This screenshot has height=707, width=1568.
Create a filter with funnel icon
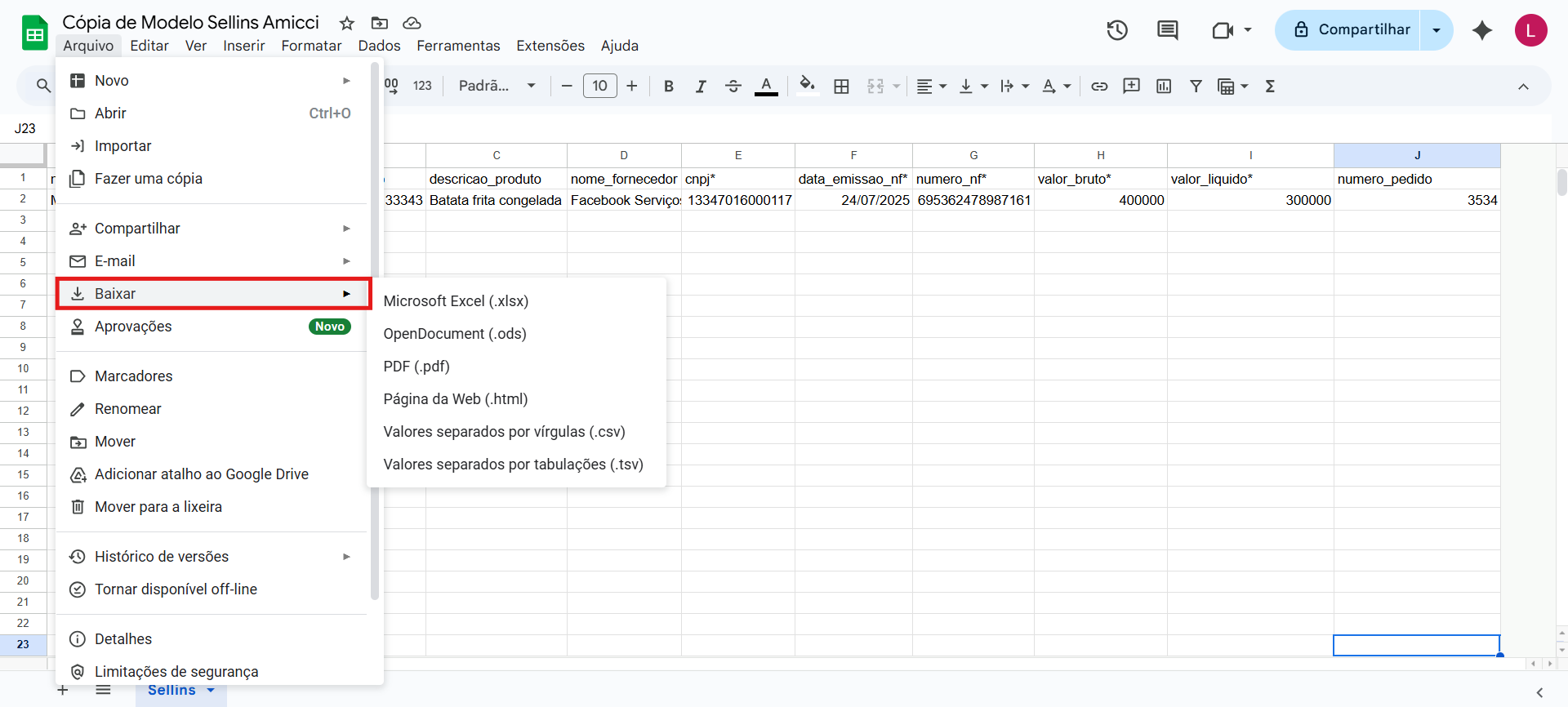[x=1196, y=86]
